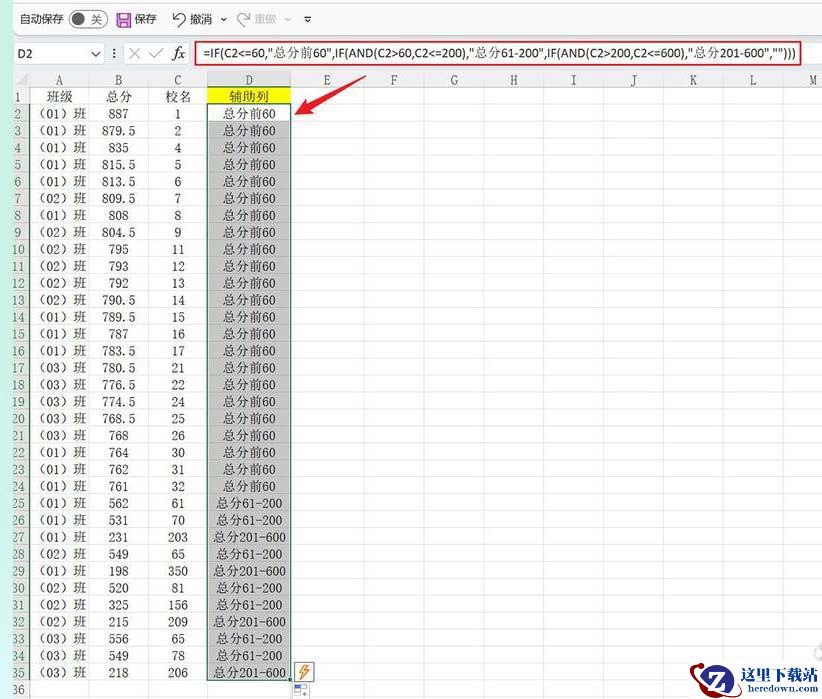Click the yellow 辅助列 header cell
Viewport: 822px width, 699px height.
[249, 96]
